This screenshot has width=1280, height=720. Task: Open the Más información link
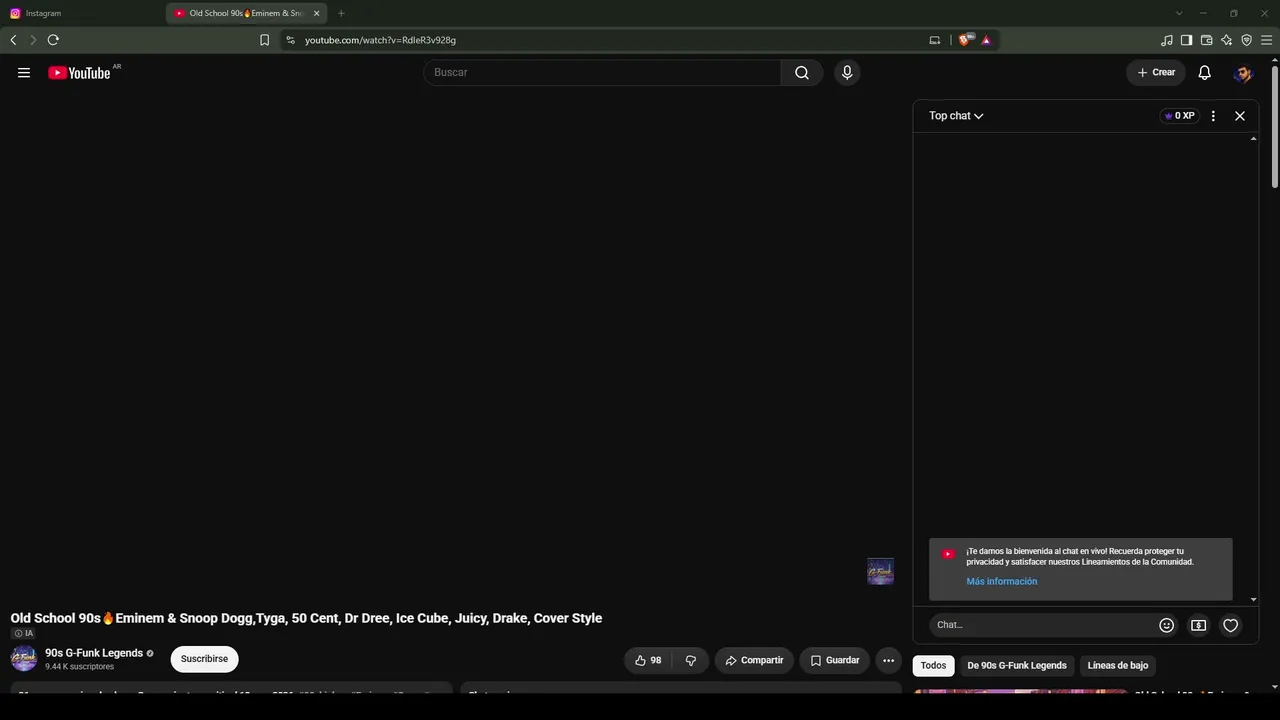(x=1001, y=581)
